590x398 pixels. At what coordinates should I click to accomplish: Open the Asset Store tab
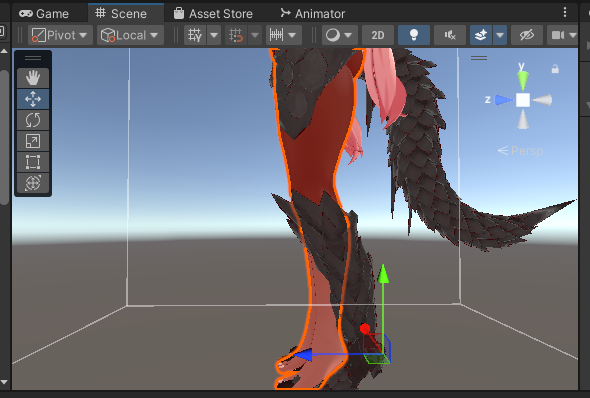tap(213, 14)
